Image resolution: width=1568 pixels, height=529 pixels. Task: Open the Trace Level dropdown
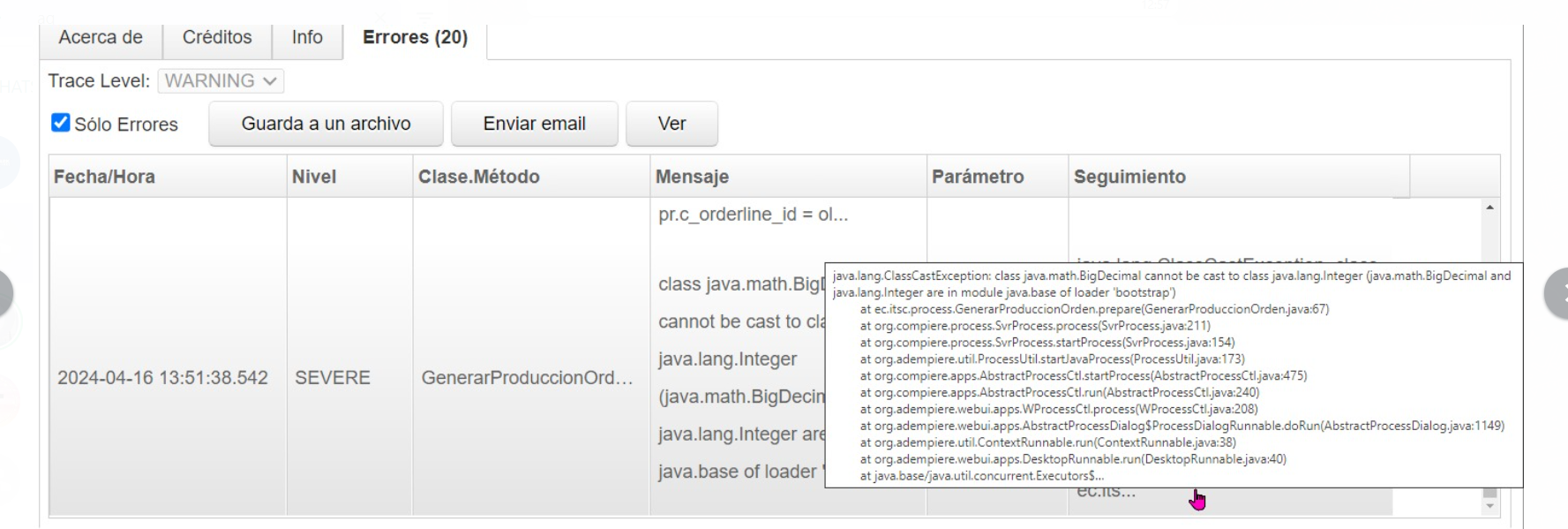(221, 81)
